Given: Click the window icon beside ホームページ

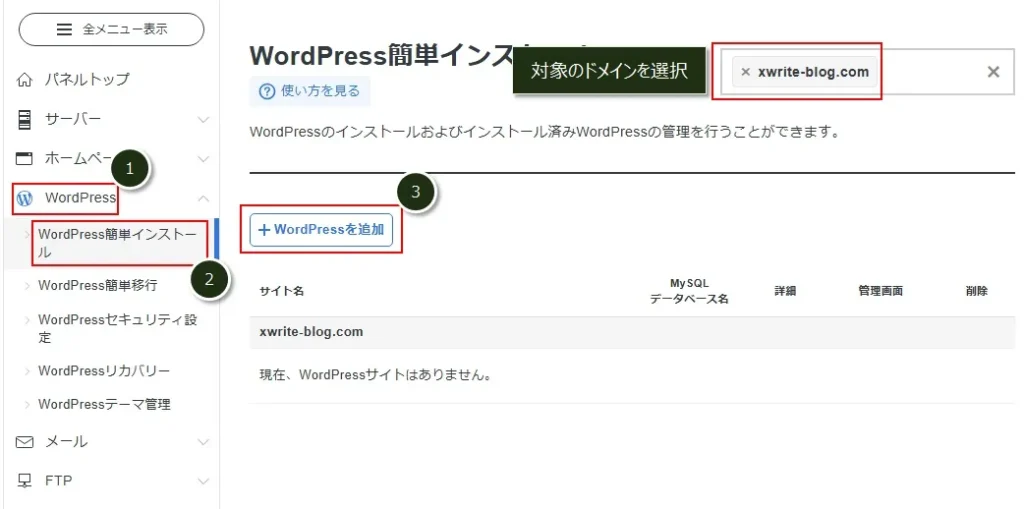Looking at the screenshot, I should [24, 159].
